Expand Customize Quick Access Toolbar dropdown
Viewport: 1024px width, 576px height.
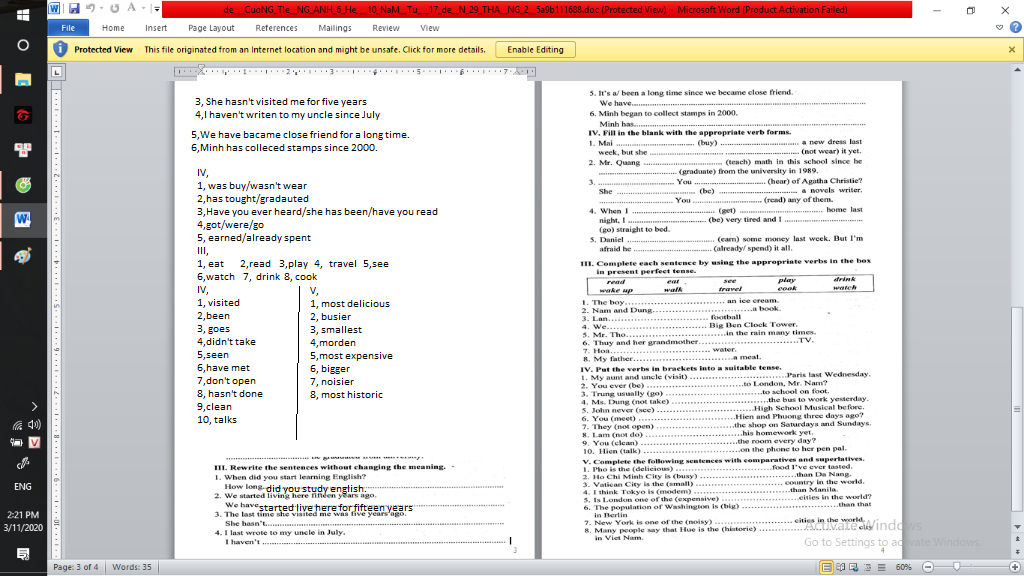click(157, 9)
